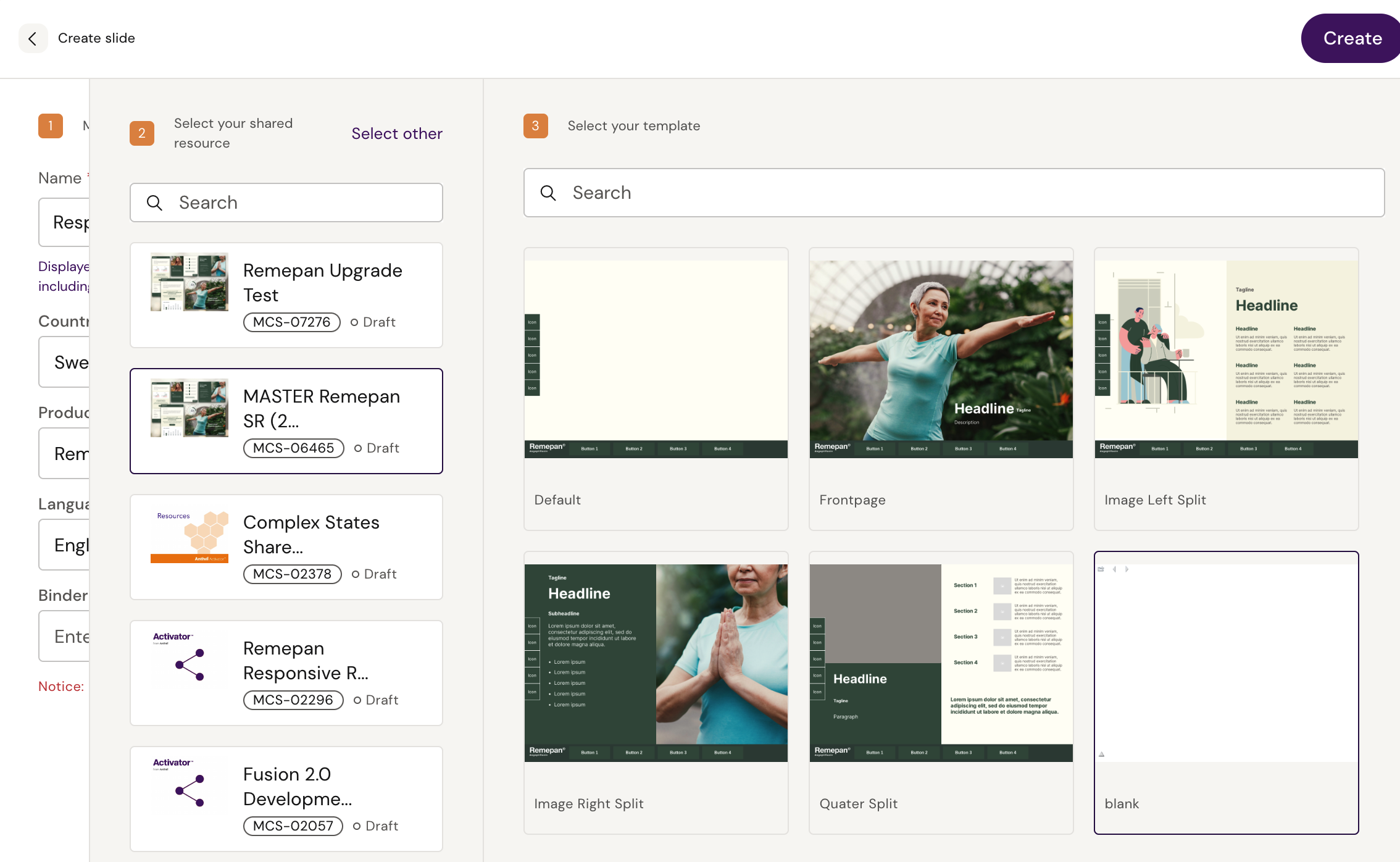Open the Select other link
This screenshot has height=862, width=1400.
[x=397, y=133]
